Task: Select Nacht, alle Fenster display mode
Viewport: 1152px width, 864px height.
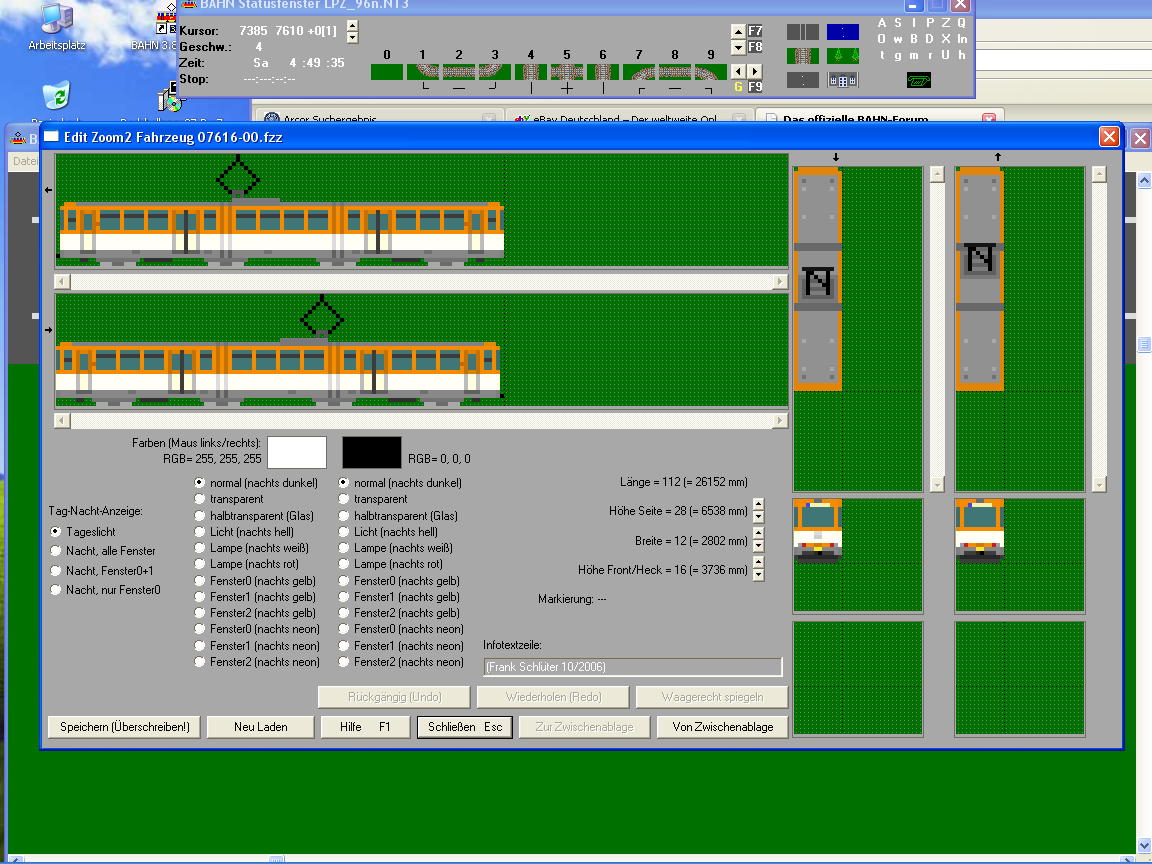Action: (56, 551)
